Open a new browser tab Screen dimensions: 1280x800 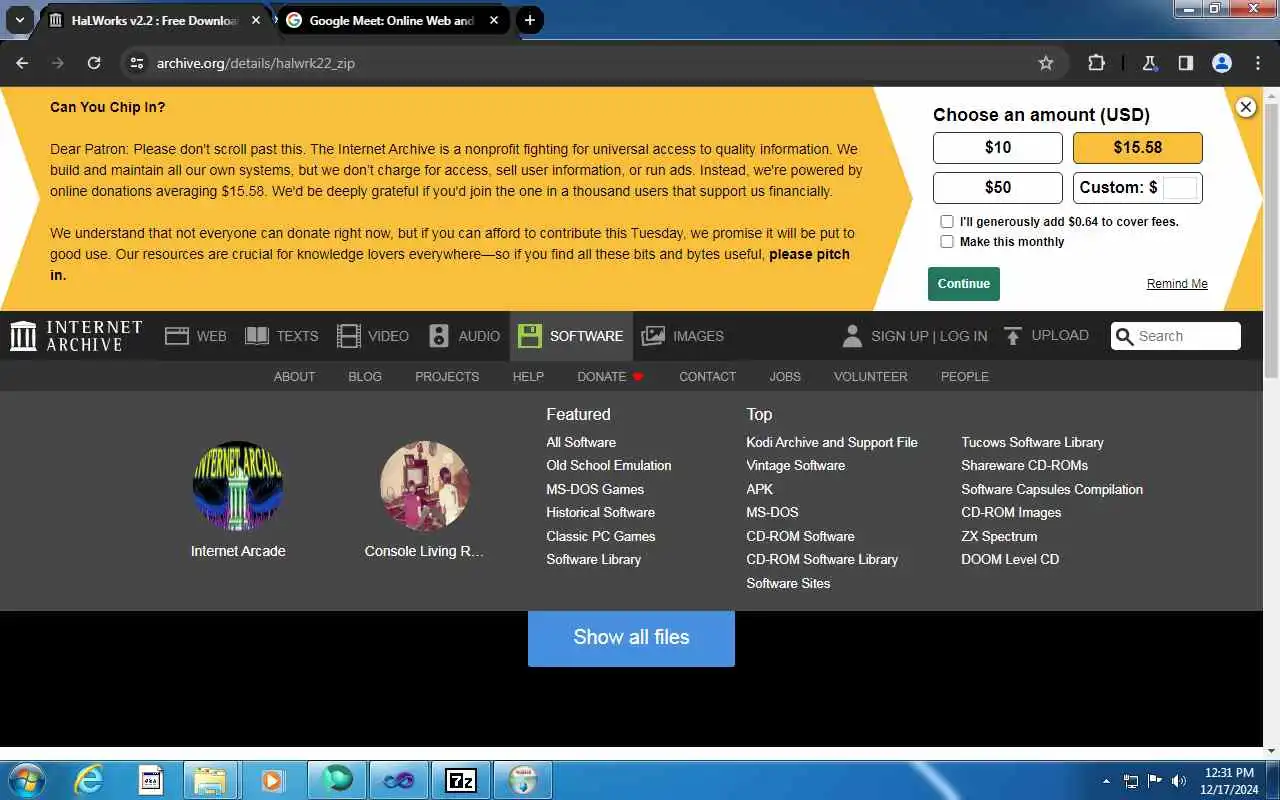pos(530,20)
